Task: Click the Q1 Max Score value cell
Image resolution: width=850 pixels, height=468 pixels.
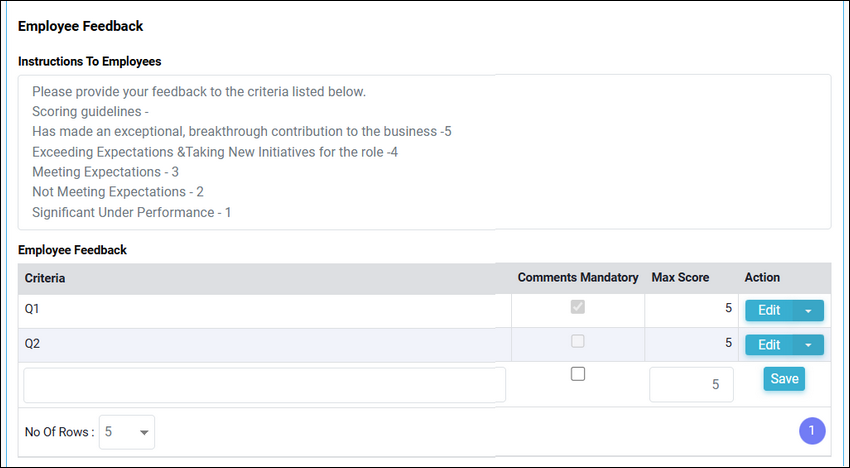Action: coord(691,311)
